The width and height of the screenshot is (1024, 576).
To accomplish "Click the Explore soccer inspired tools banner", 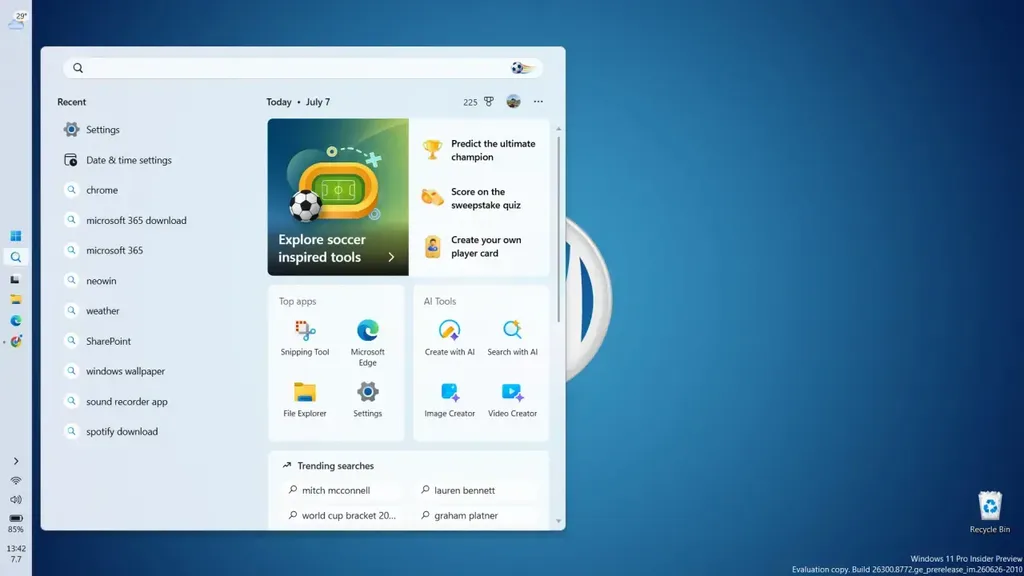I will tap(338, 197).
